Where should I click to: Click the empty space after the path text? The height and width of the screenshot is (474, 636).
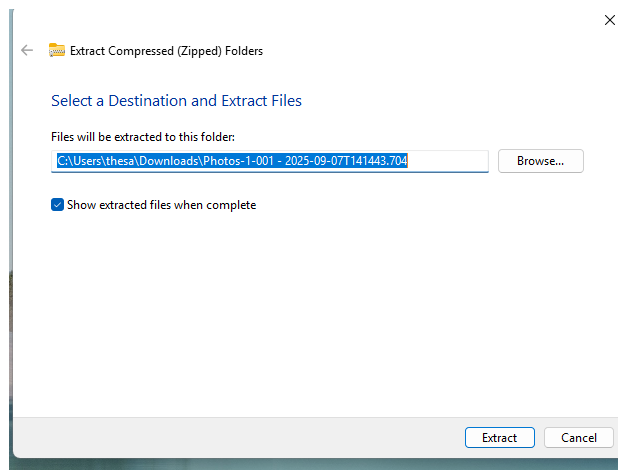(448, 161)
